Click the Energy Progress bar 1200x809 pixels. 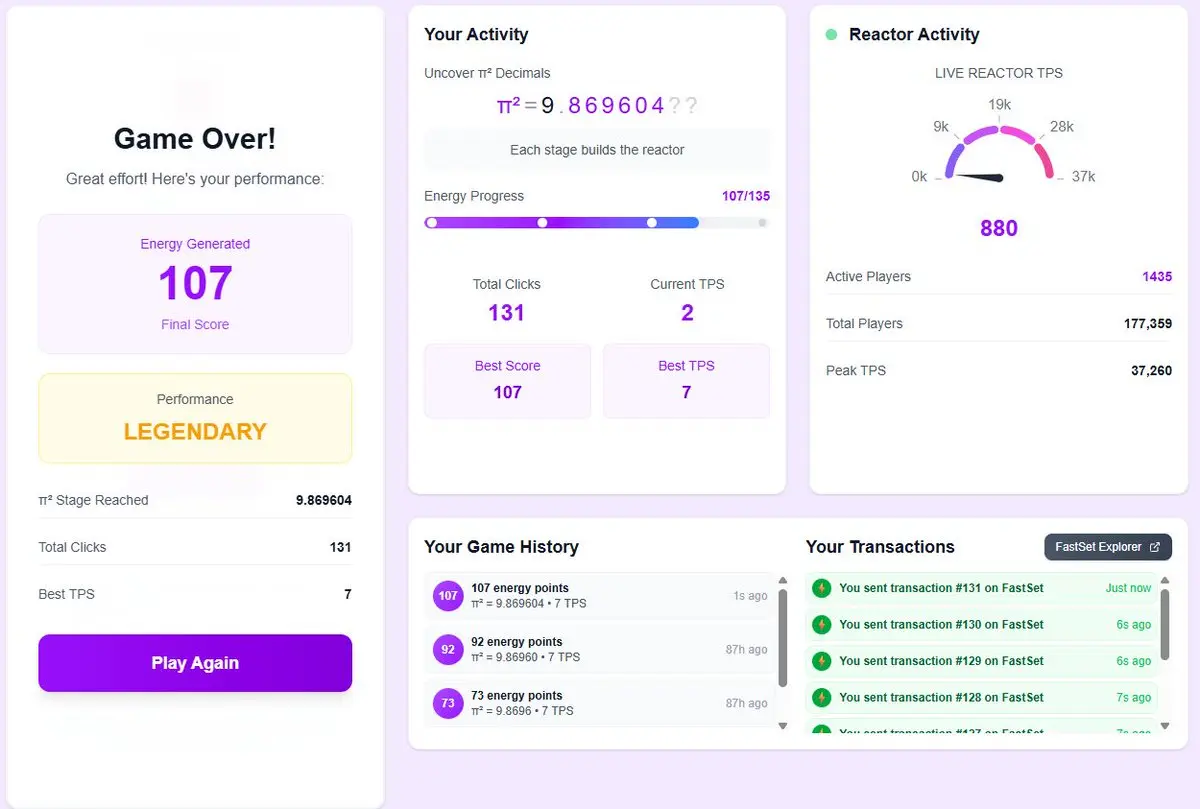pyautogui.click(x=597, y=223)
